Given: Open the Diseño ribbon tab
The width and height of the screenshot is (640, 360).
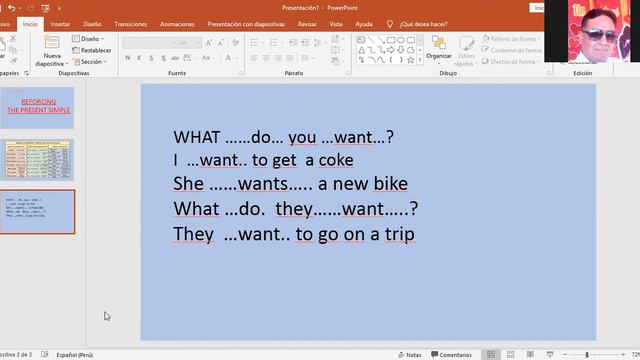Looking at the screenshot, I should 92,24.
